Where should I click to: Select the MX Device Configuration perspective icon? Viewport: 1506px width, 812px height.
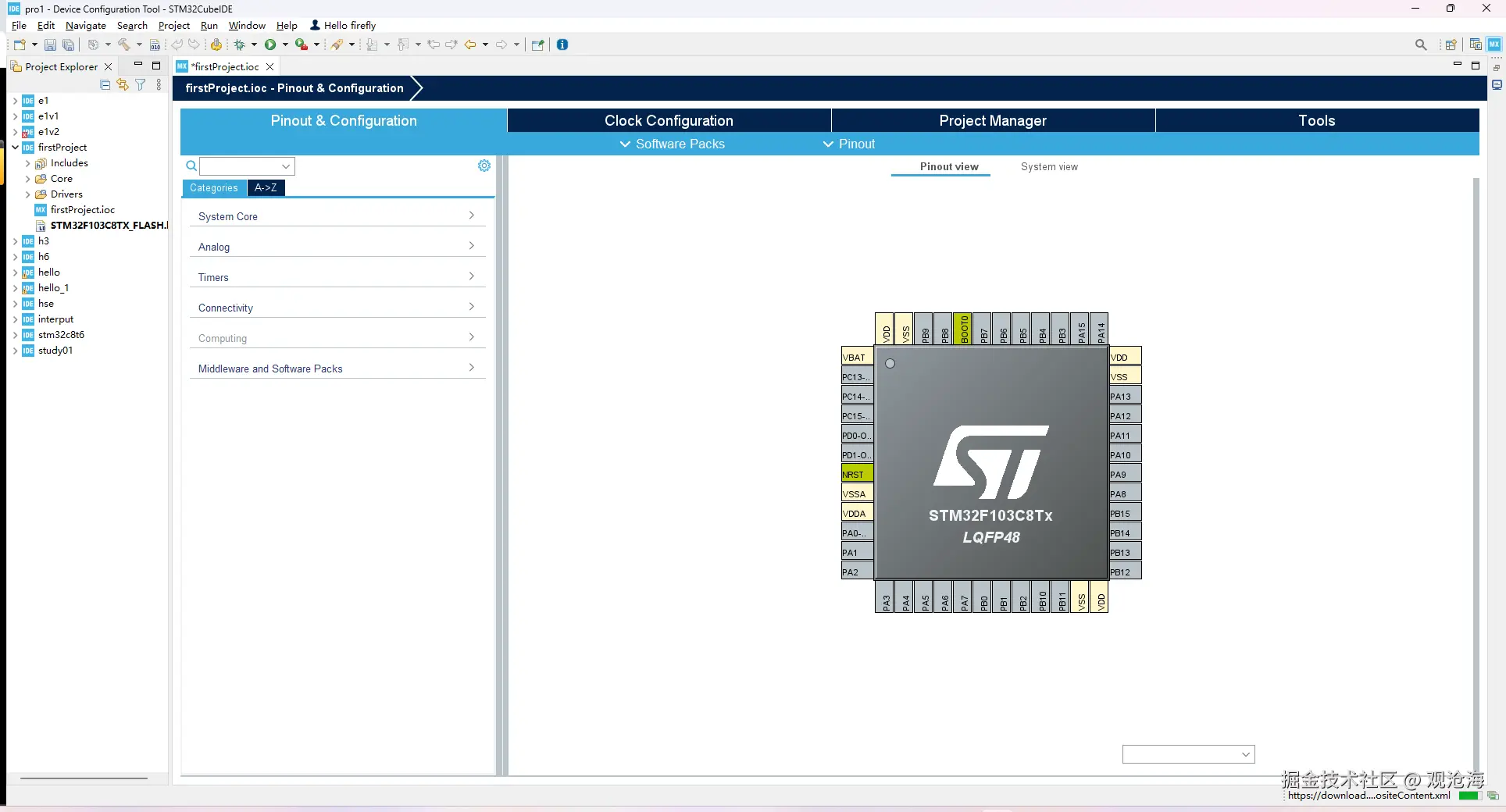(1494, 45)
